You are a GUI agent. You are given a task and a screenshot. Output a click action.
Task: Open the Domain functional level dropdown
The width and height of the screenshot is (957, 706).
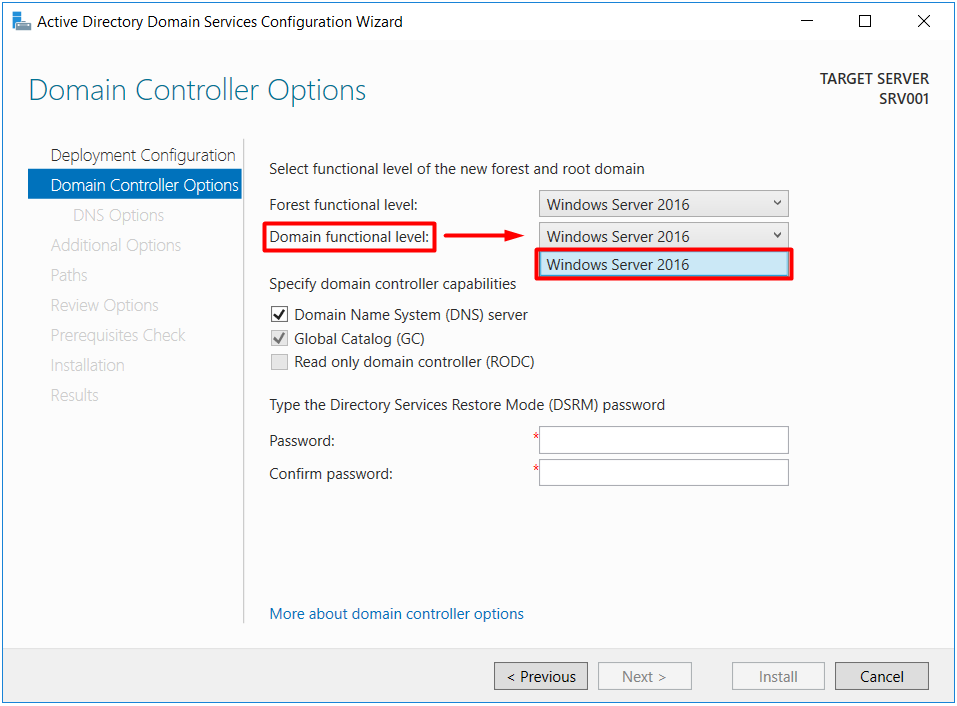[663, 236]
